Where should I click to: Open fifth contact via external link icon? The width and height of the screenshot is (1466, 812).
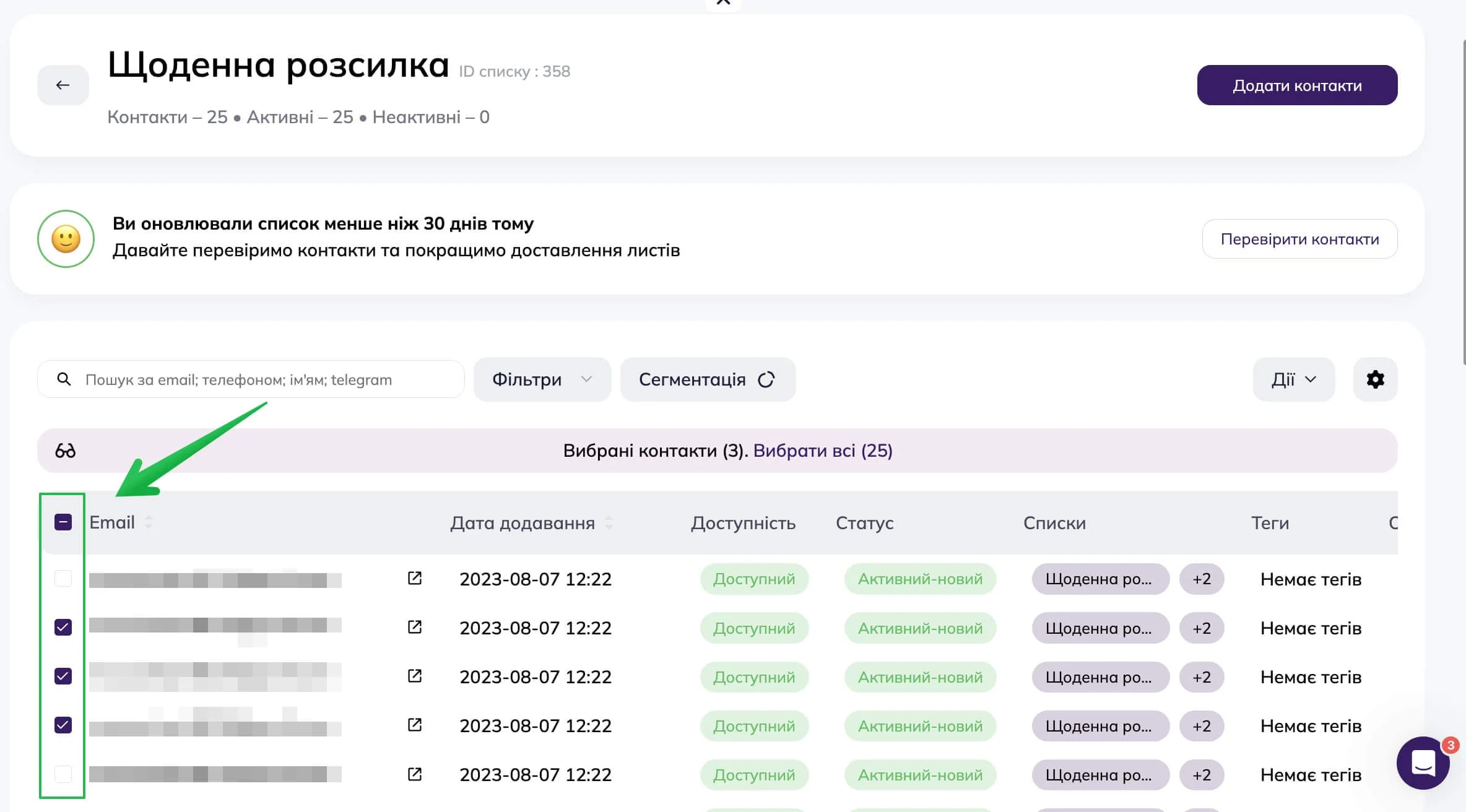click(x=415, y=774)
